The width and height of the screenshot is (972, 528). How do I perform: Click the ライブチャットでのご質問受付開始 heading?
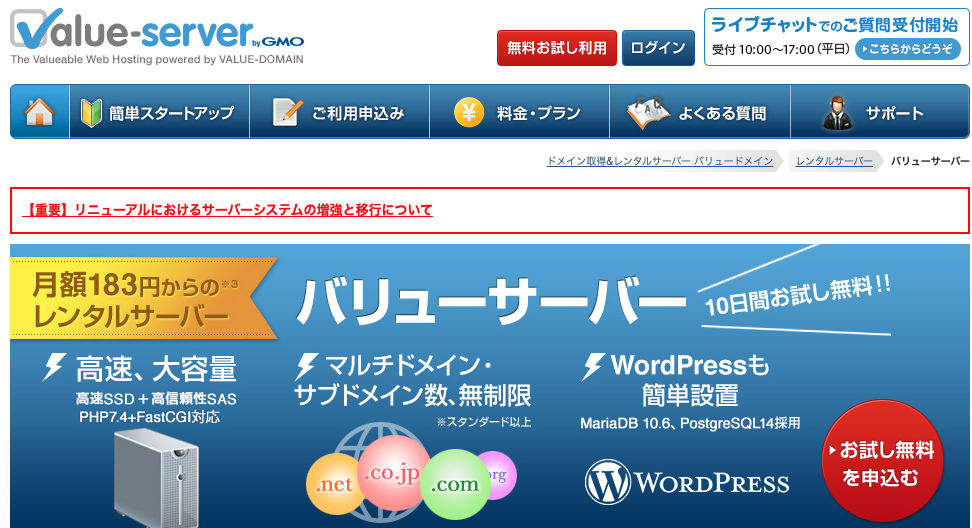coord(834,25)
